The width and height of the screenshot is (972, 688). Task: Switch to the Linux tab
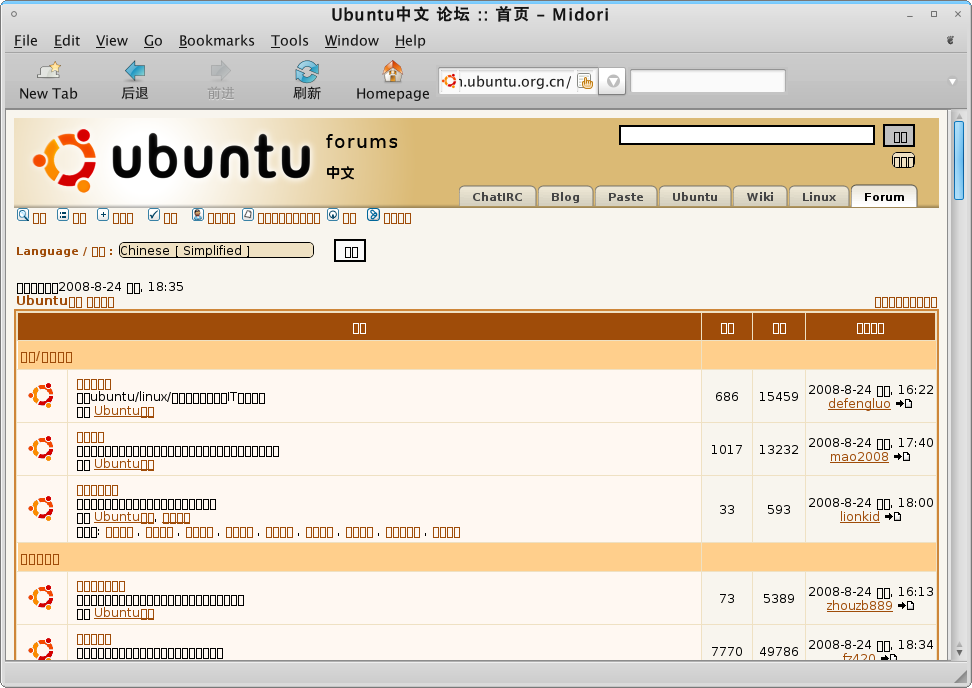[819, 196]
